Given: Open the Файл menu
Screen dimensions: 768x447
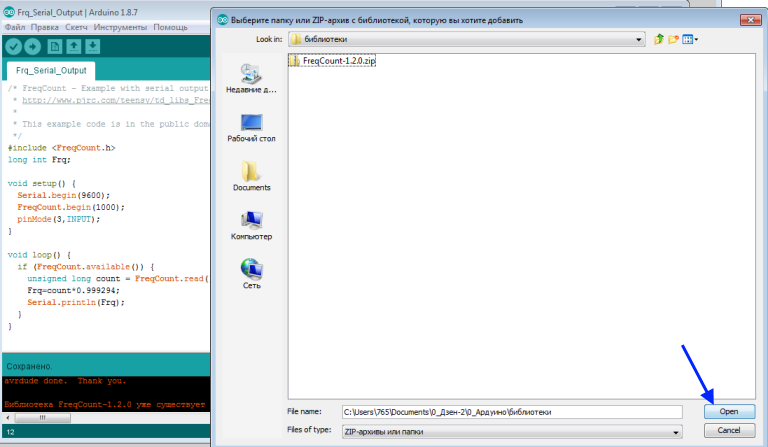Looking at the screenshot, I should coord(15,27).
